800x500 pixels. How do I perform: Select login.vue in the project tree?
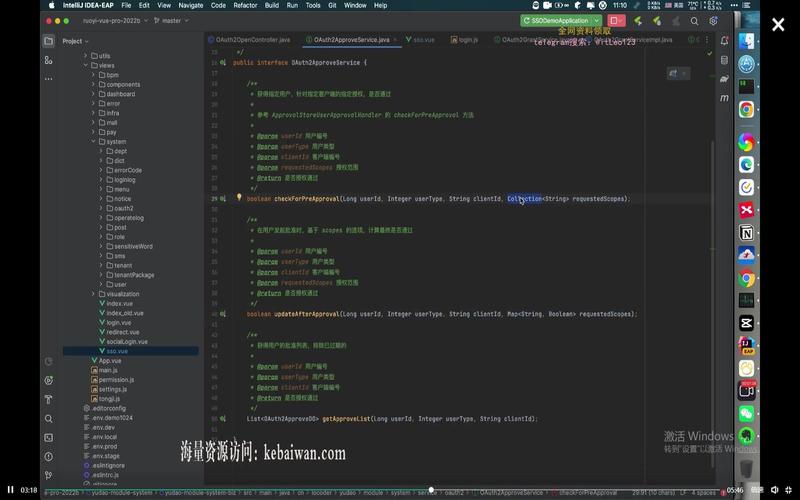(x=118, y=322)
